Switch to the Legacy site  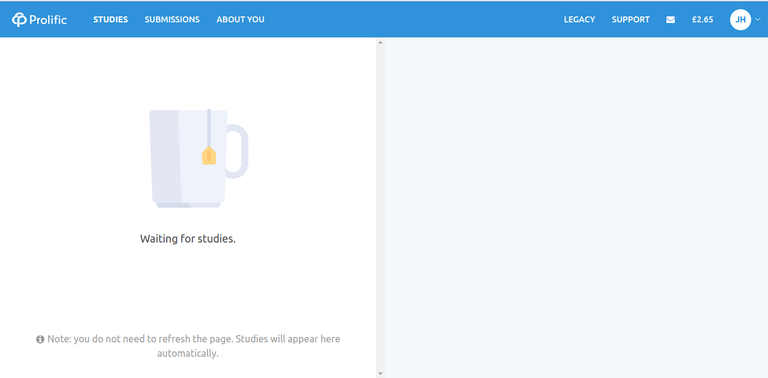click(579, 20)
